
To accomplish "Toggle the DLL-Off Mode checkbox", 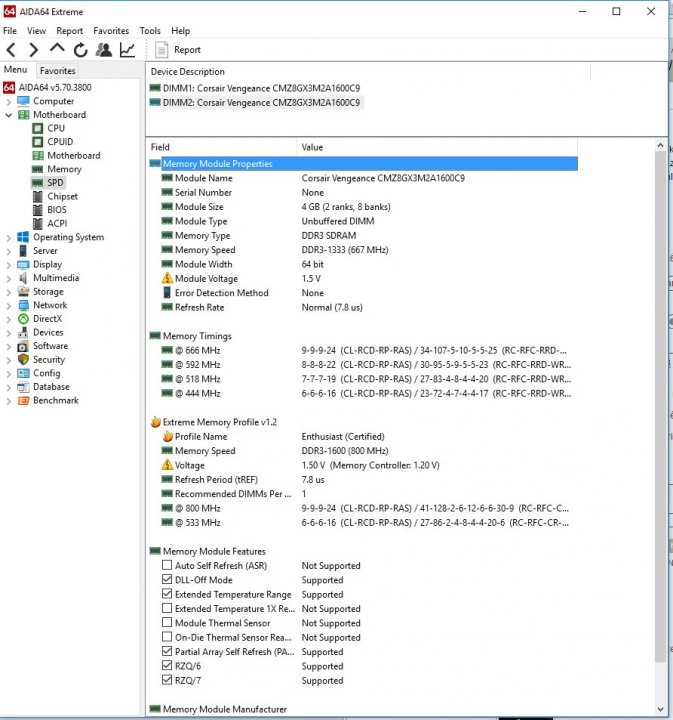I will 167,579.
